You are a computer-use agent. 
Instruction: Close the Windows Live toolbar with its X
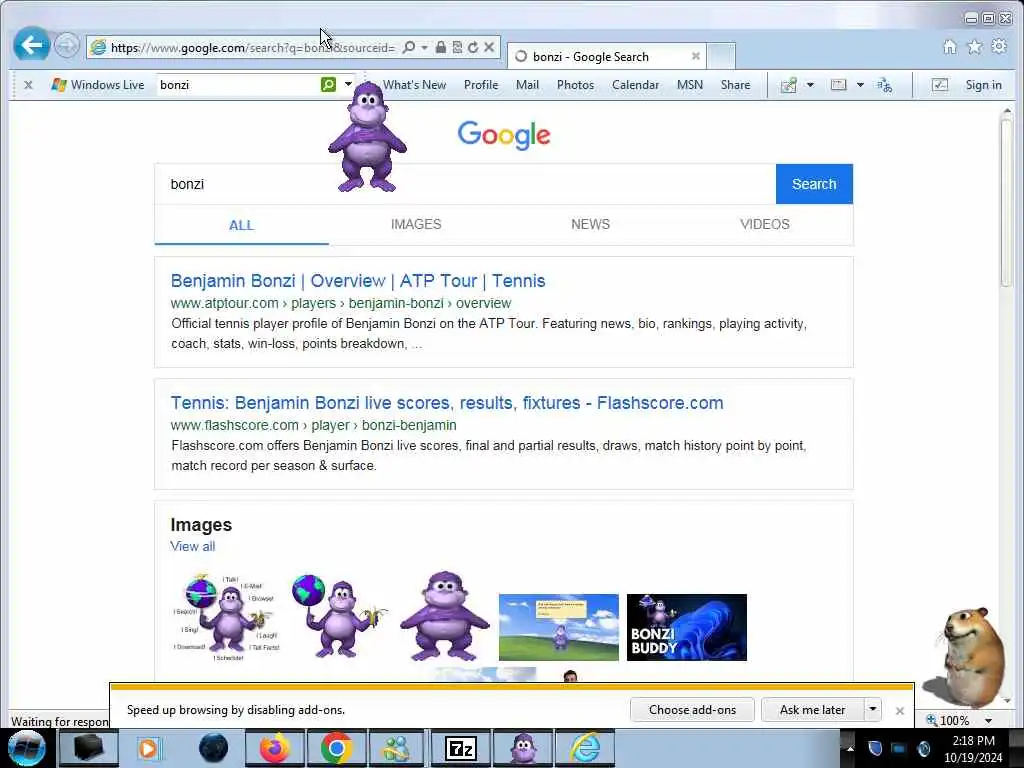click(28, 85)
